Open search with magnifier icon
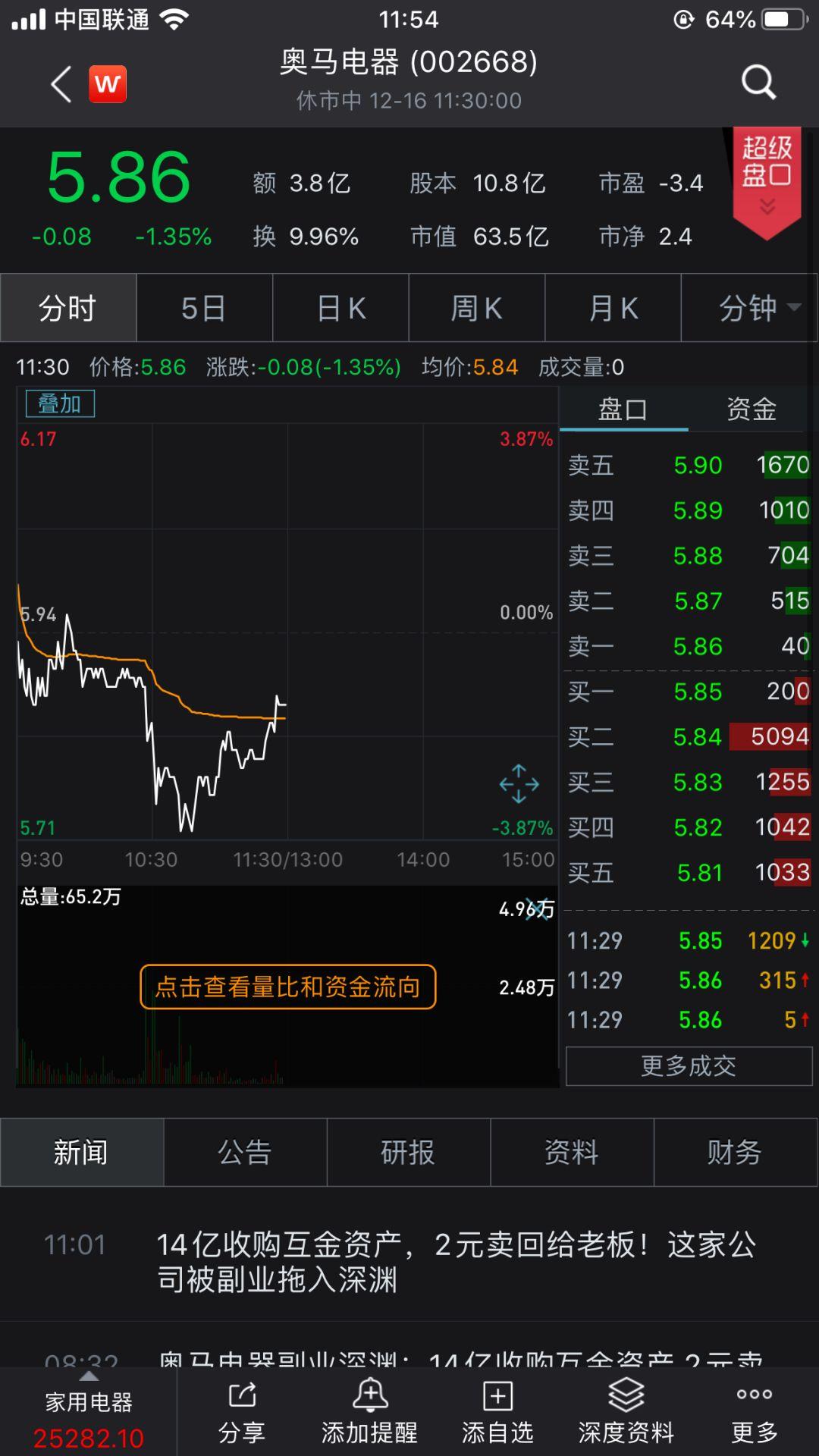Screen dimensions: 819x1456 pyautogui.click(x=758, y=82)
